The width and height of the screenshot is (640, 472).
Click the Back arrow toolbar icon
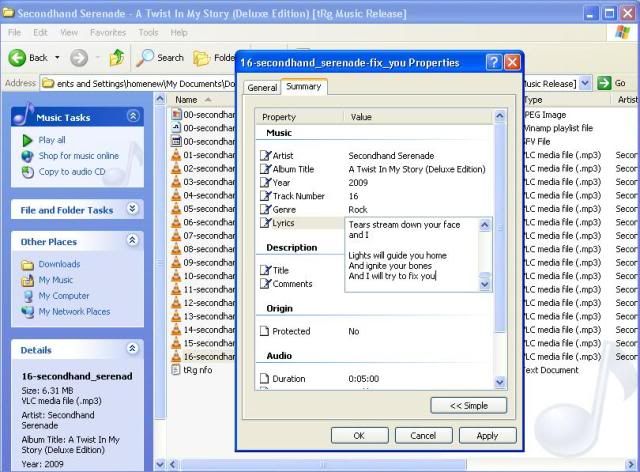coord(17,58)
